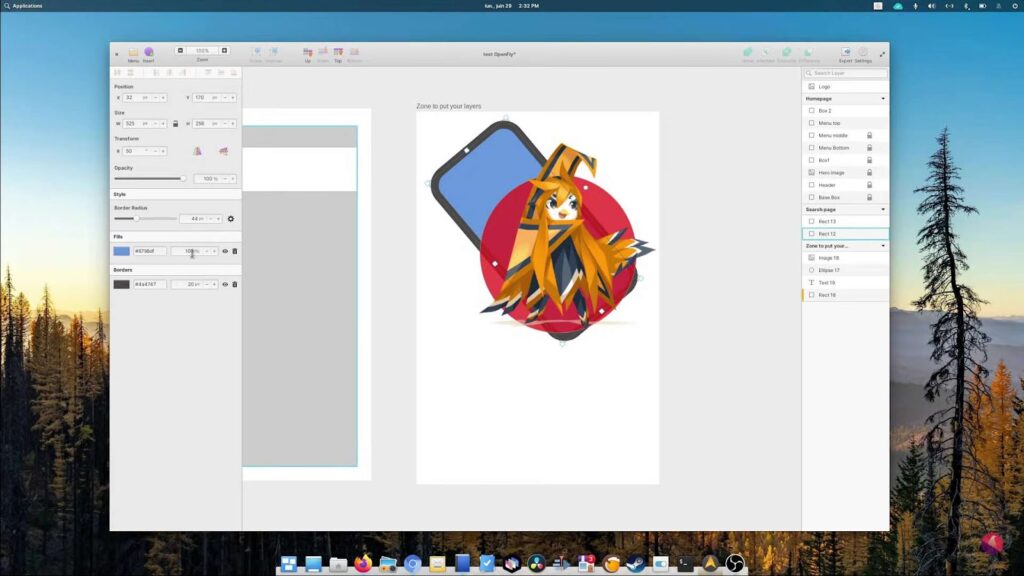Increase the rotation value with plus

[x=163, y=151]
